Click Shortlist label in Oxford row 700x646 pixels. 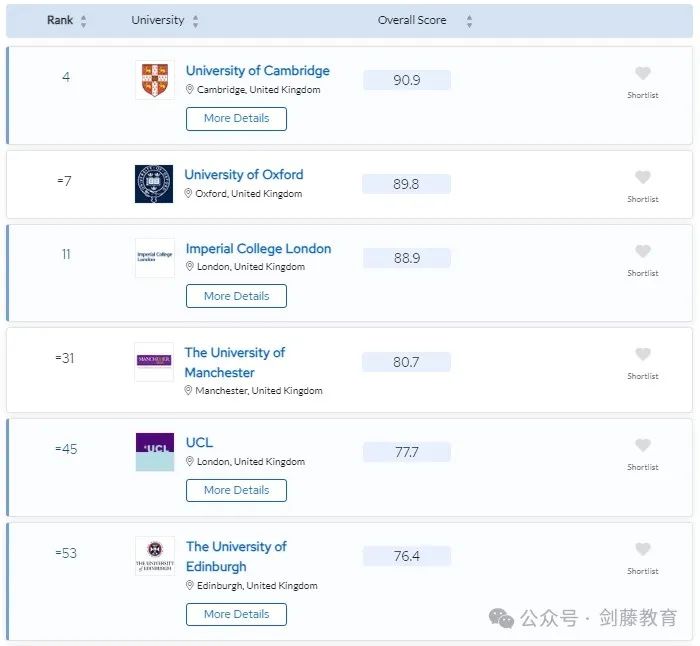(x=643, y=199)
